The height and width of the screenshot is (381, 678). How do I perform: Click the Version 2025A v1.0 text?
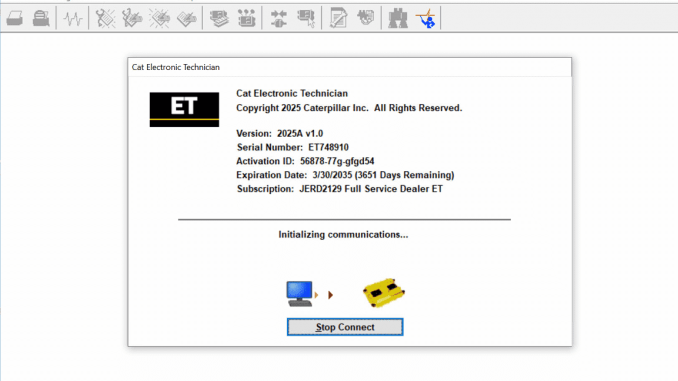pyautogui.click(x=279, y=133)
